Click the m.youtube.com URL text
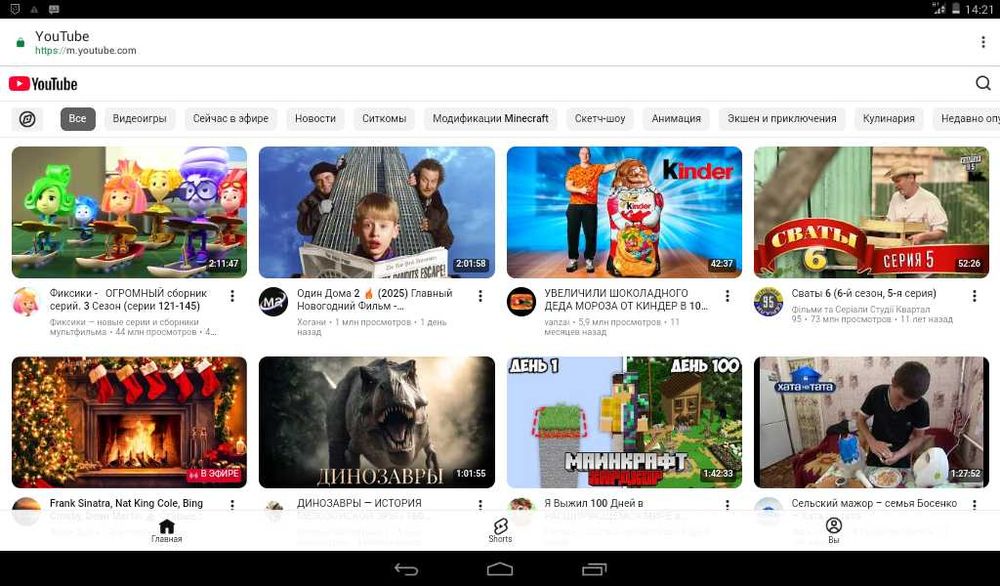This screenshot has height=586, width=1000. 85,50
